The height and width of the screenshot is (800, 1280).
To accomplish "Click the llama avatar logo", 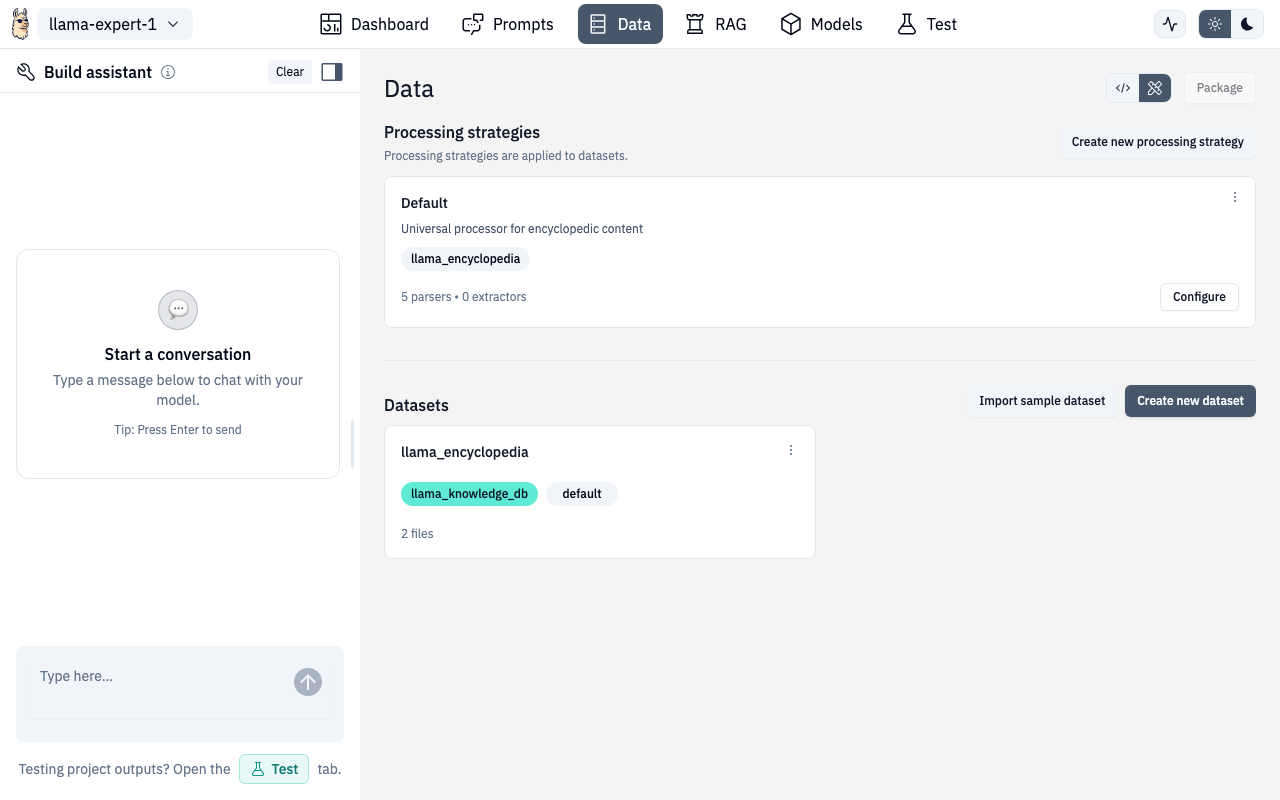I will (x=19, y=23).
